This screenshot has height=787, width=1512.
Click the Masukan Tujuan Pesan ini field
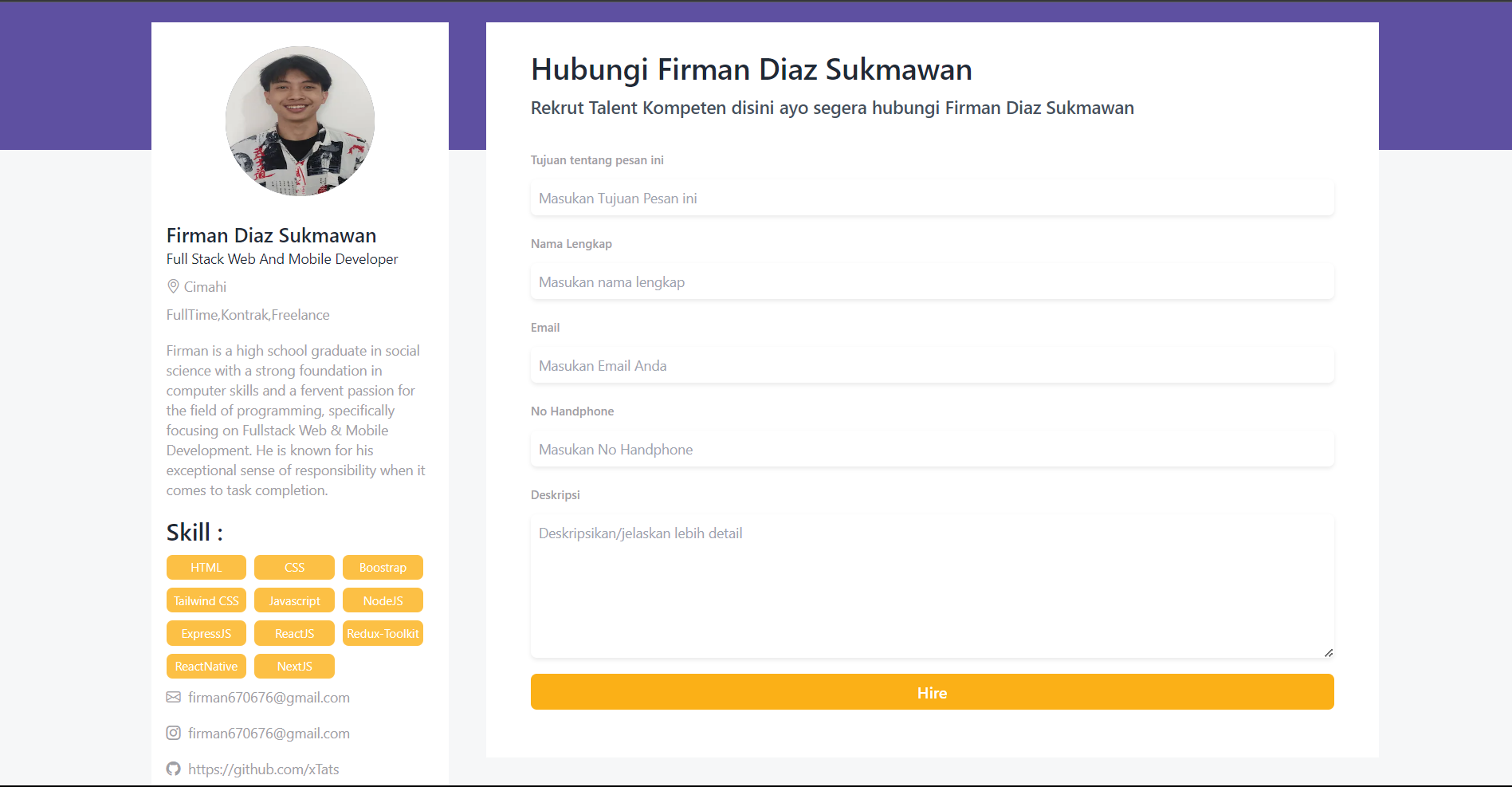[931, 198]
